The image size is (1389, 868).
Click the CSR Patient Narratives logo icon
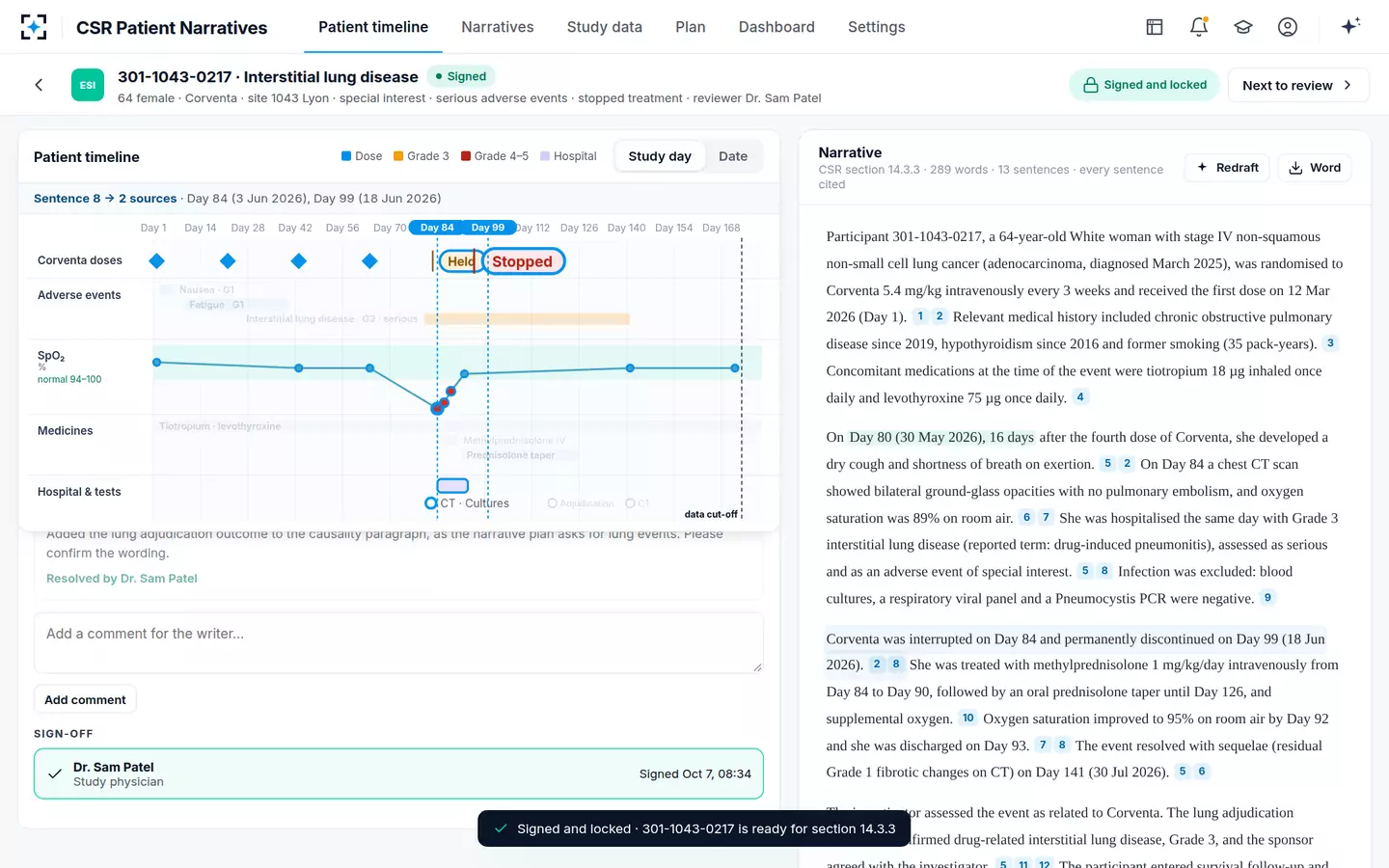pyautogui.click(x=34, y=27)
